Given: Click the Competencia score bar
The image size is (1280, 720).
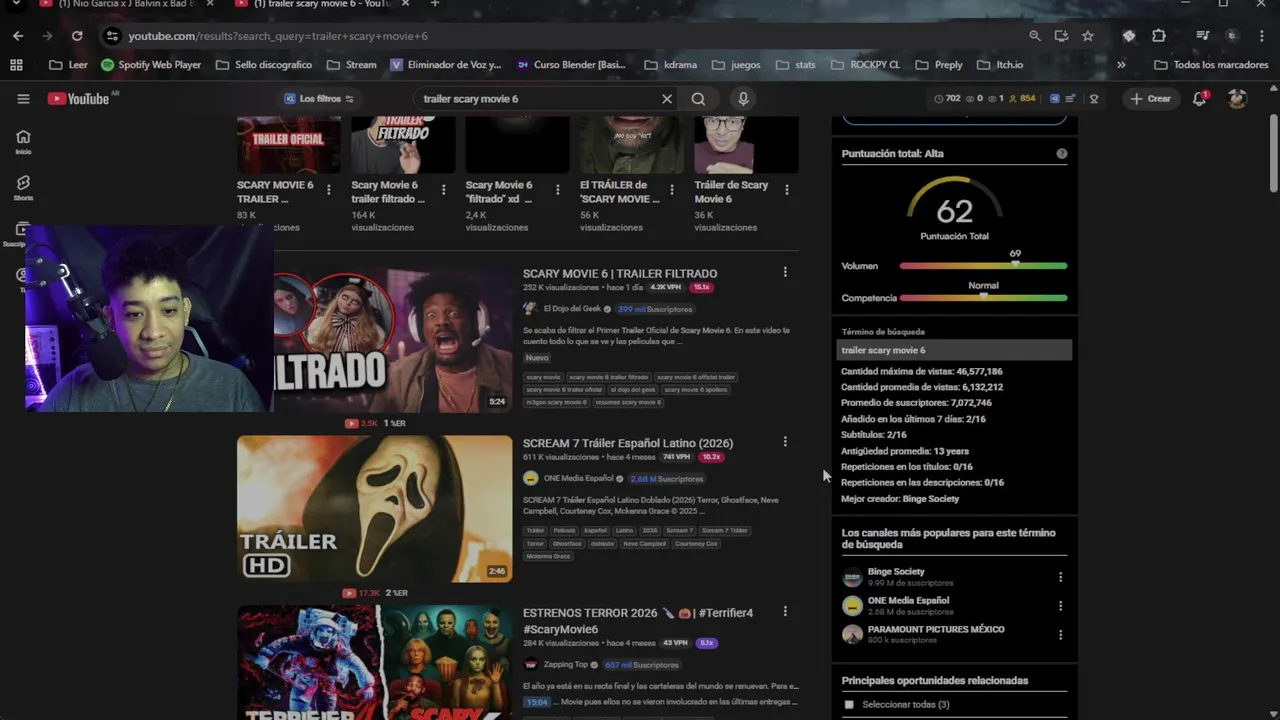Looking at the screenshot, I should point(983,298).
